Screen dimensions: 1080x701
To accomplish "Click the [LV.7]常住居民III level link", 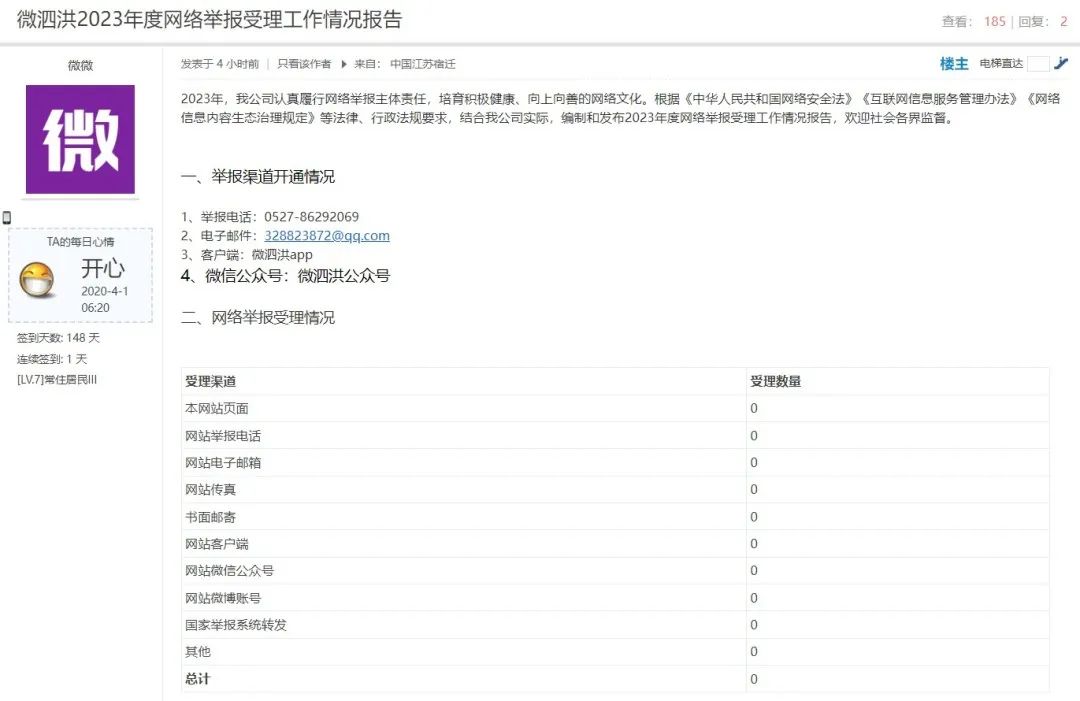I will 57,380.
